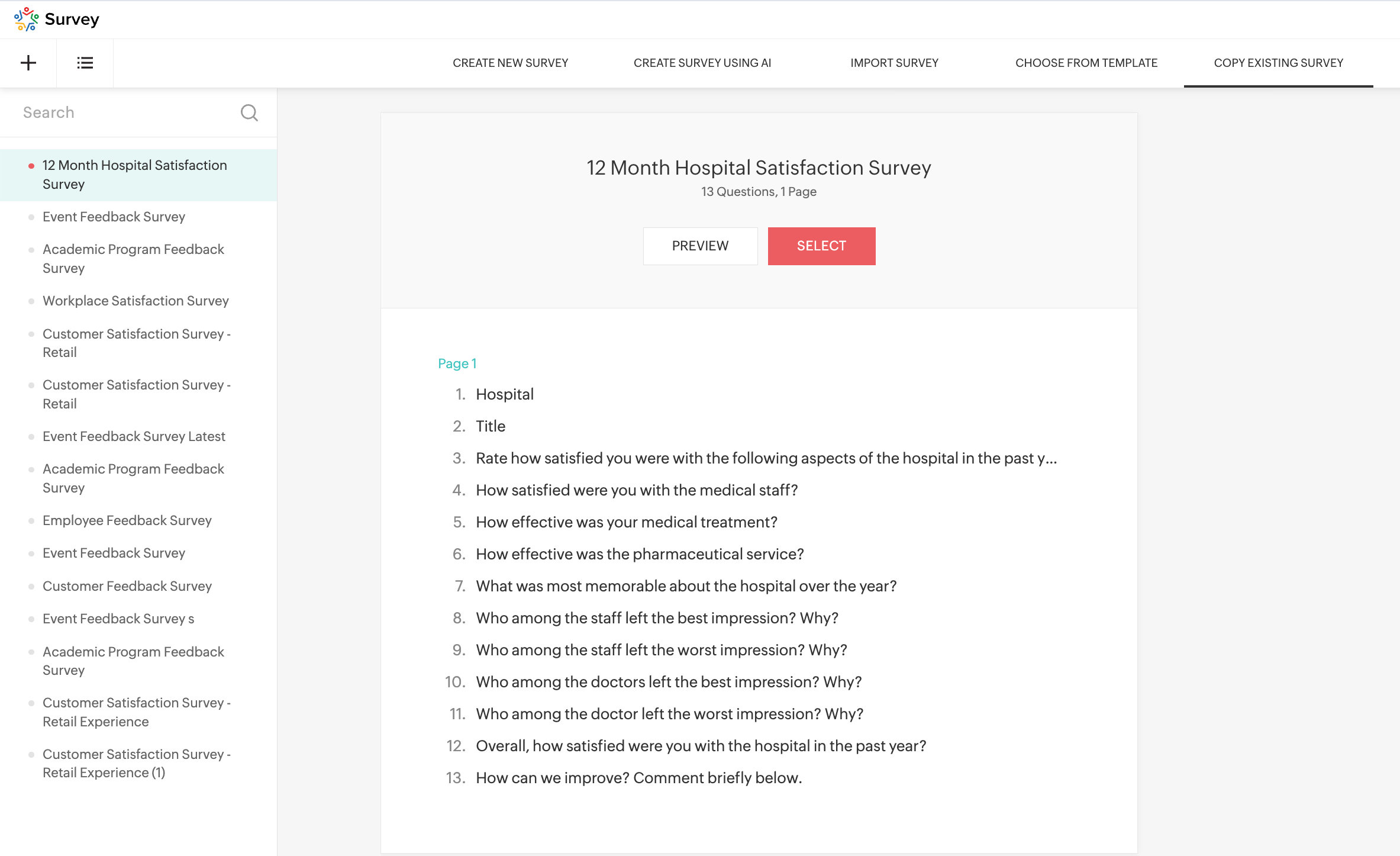Select Customer Feedback Survey entry

[x=127, y=586]
